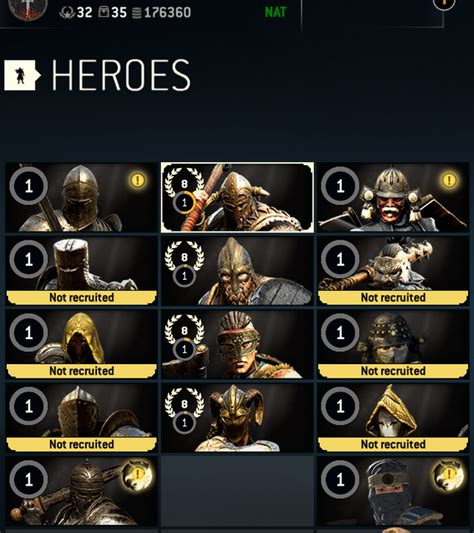Select the Berserker masked viking hero
The width and height of the screenshot is (474, 533).
(237, 344)
